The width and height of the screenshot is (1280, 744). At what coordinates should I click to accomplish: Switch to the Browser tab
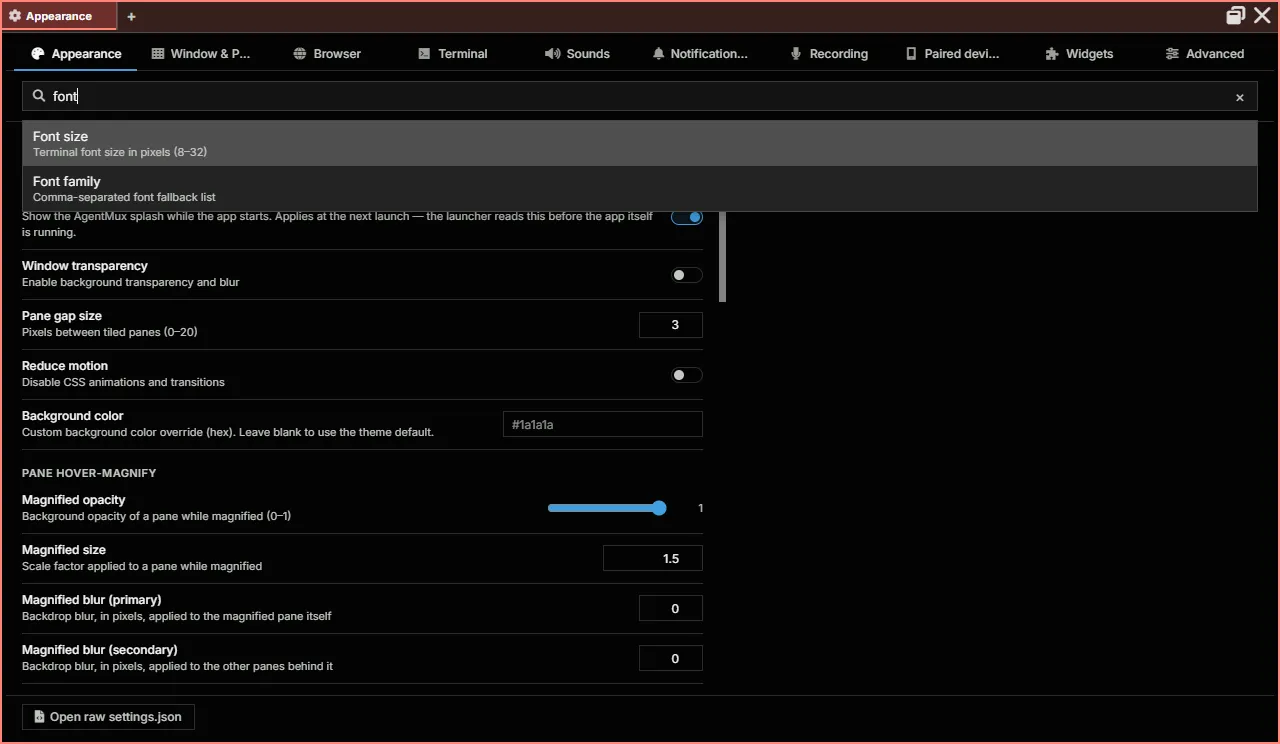point(327,54)
